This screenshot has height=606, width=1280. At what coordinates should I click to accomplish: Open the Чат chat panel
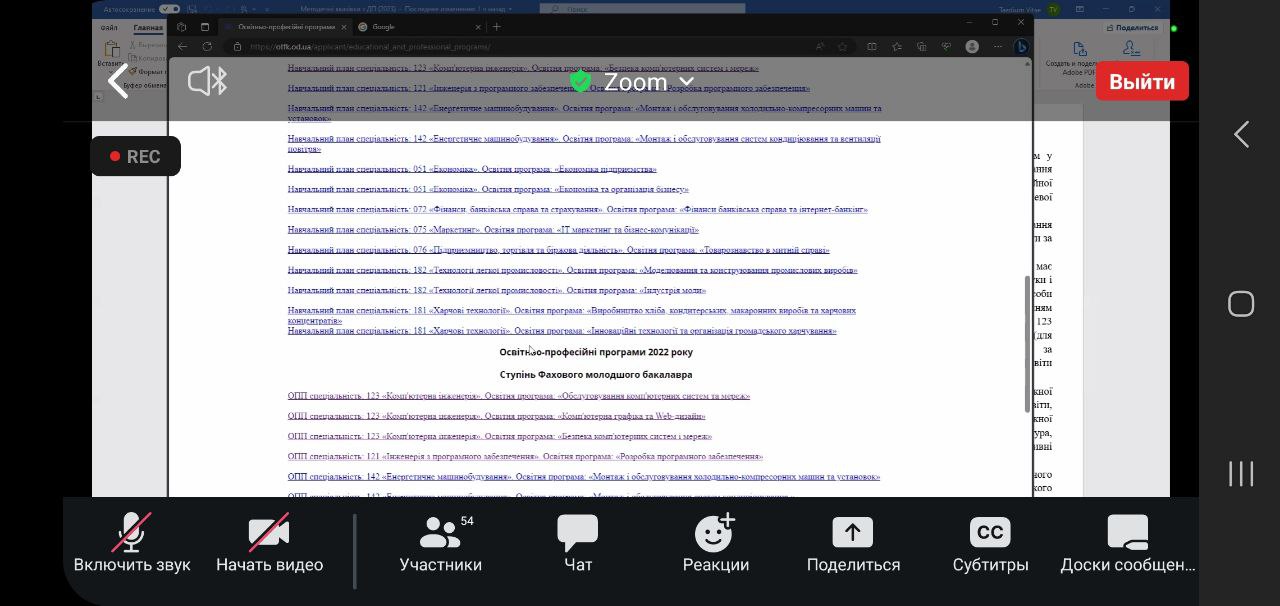coord(578,545)
